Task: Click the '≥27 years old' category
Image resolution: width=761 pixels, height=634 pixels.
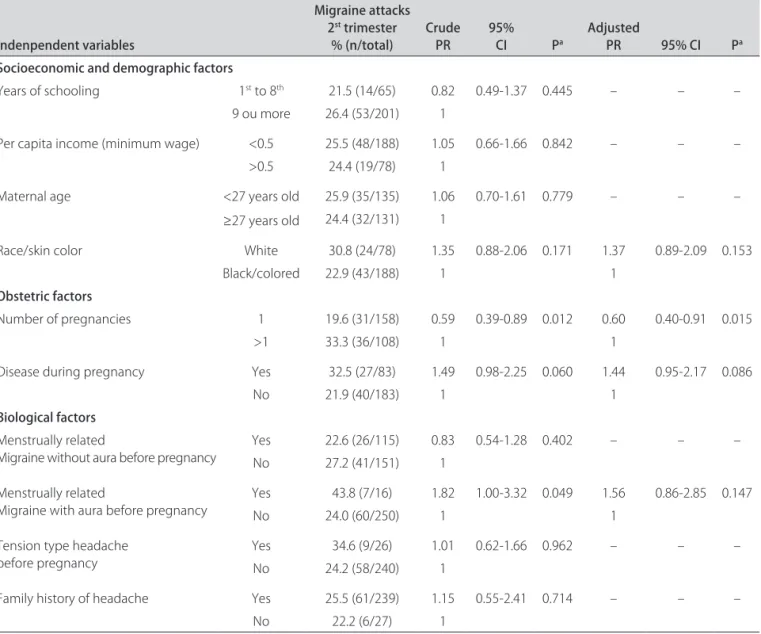Action: 261,220
